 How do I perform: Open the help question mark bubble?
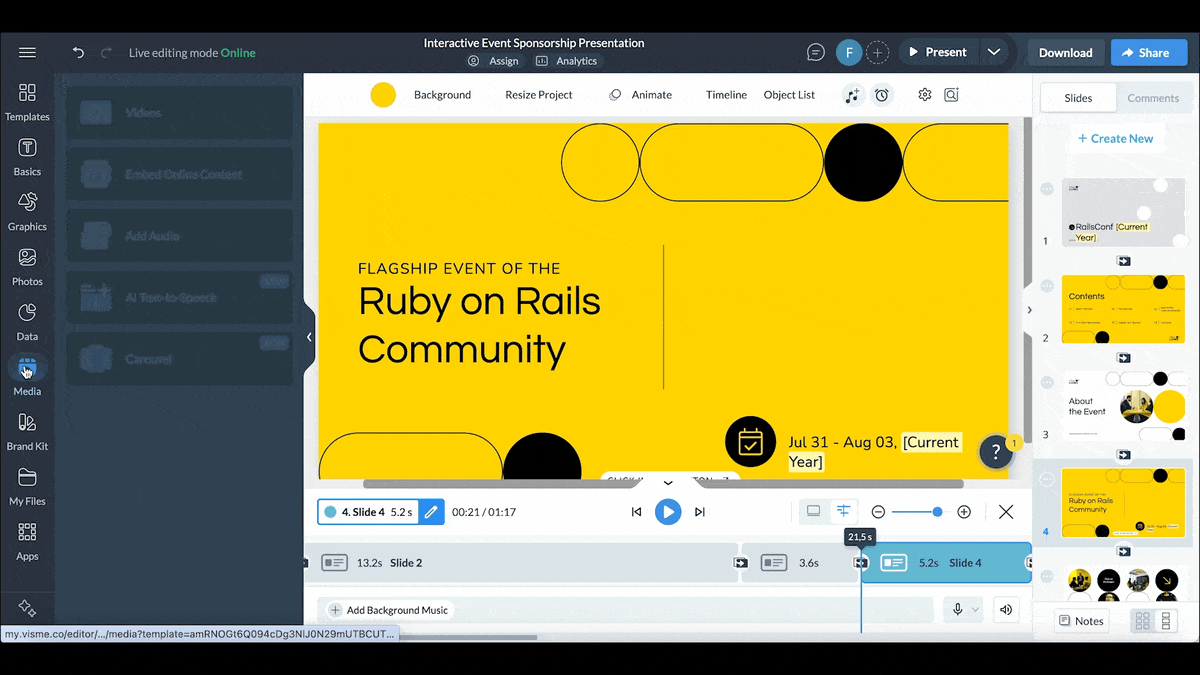(x=996, y=452)
